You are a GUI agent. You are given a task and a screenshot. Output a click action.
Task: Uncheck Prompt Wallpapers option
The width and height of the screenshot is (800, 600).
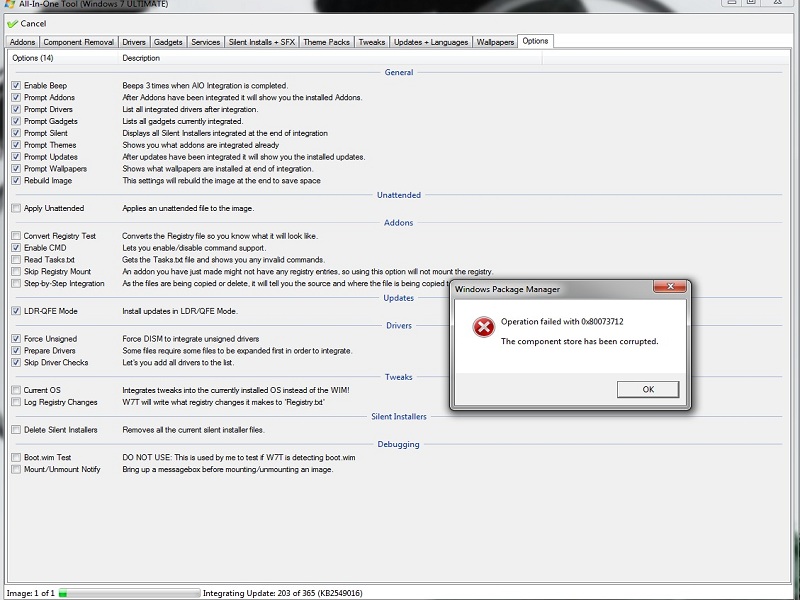pyautogui.click(x=16, y=168)
